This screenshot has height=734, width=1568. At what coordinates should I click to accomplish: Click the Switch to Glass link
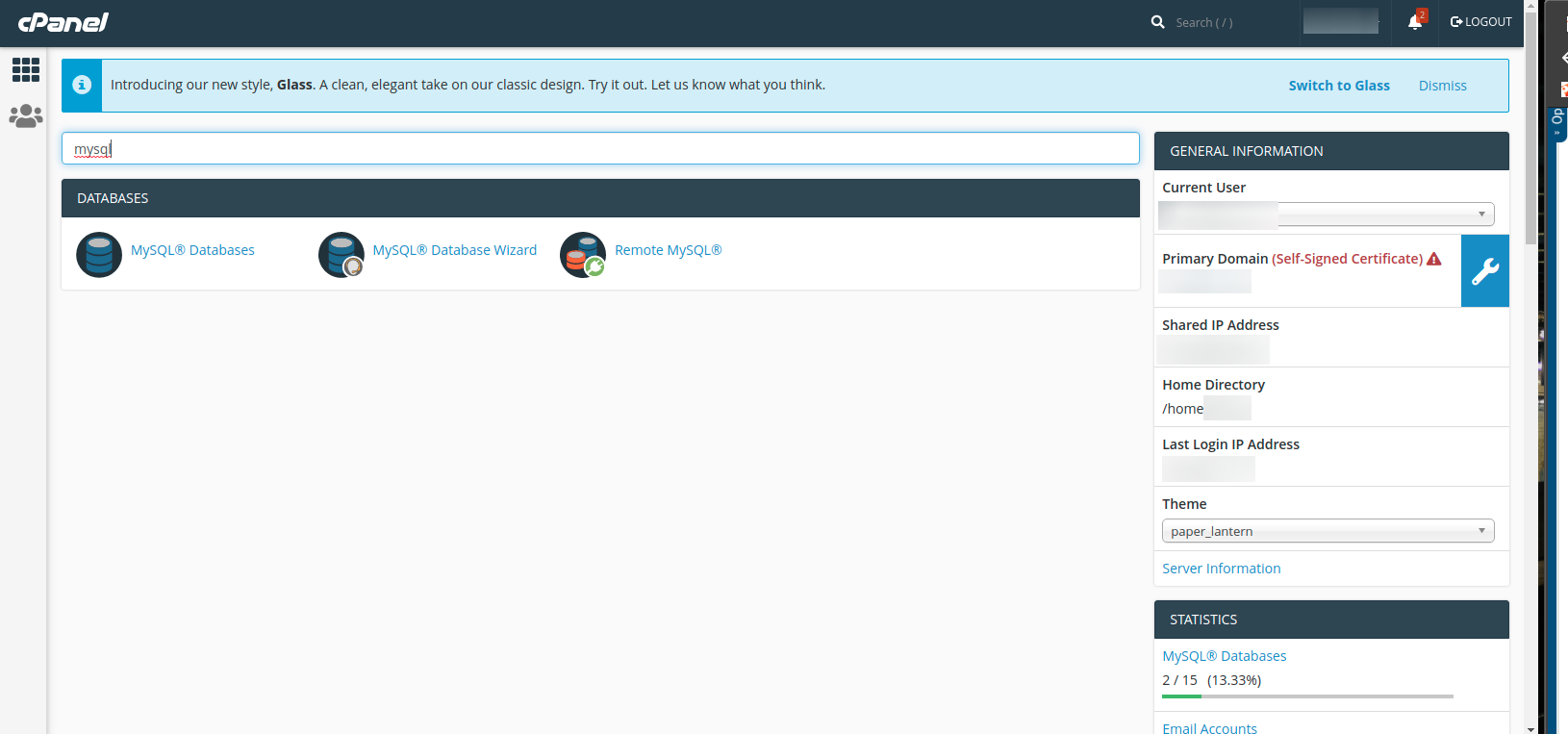(x=1339, y=86)
